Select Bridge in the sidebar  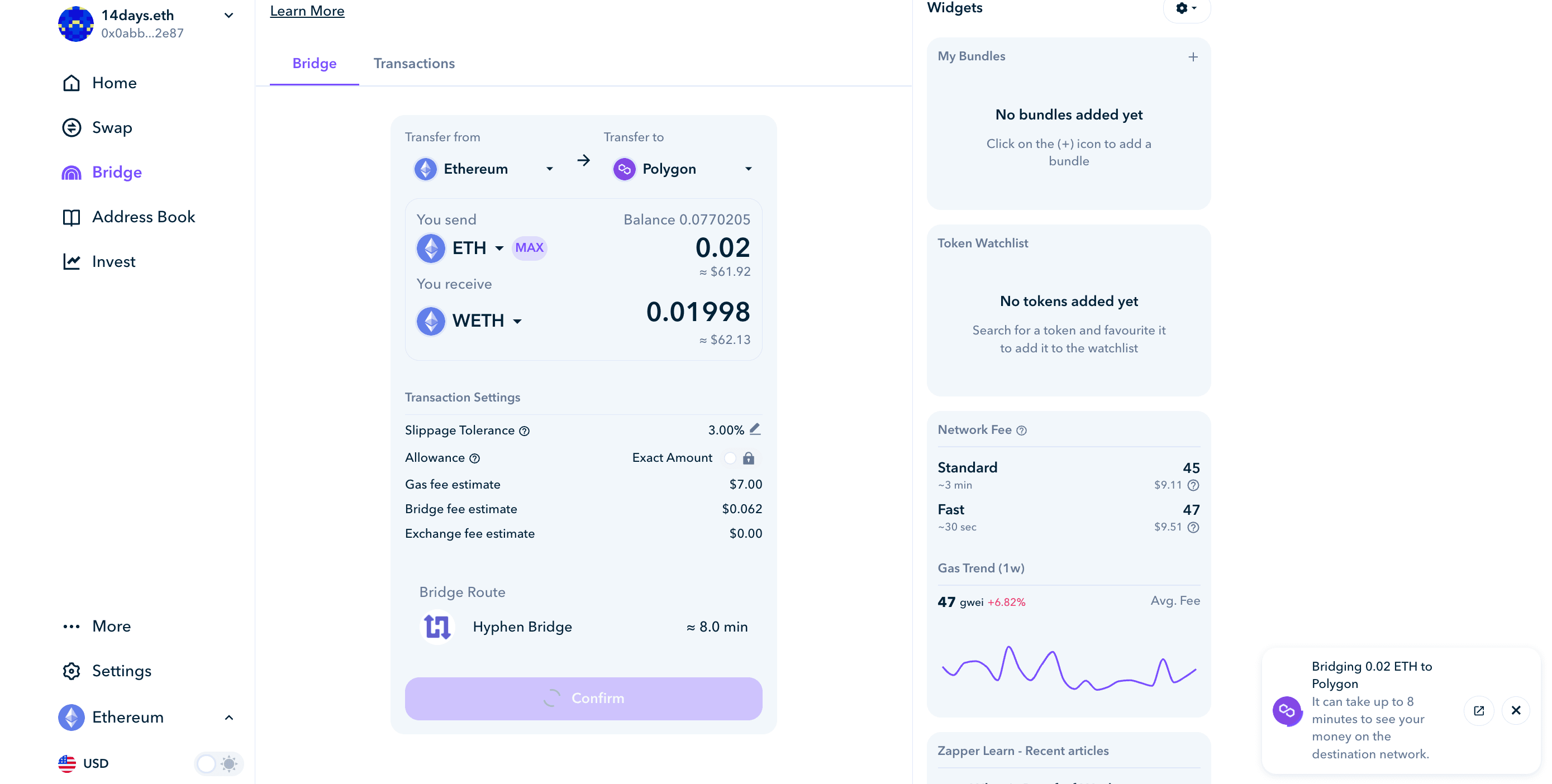tap(102, 172)
